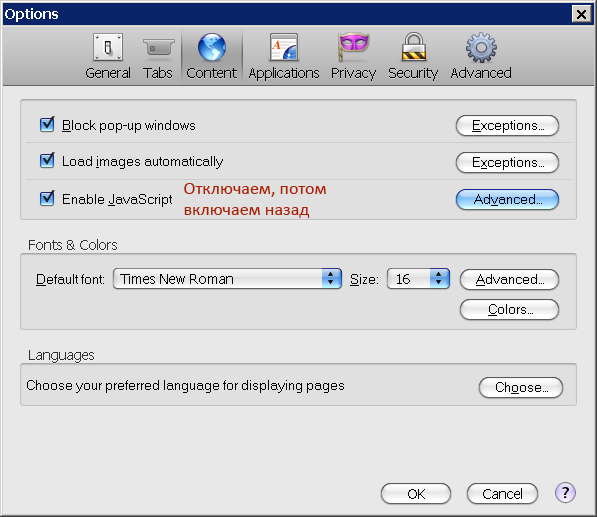Screen dimensions: 597x517
Task: Open the font Size 16 dropdown
Action: coord(418,279)
